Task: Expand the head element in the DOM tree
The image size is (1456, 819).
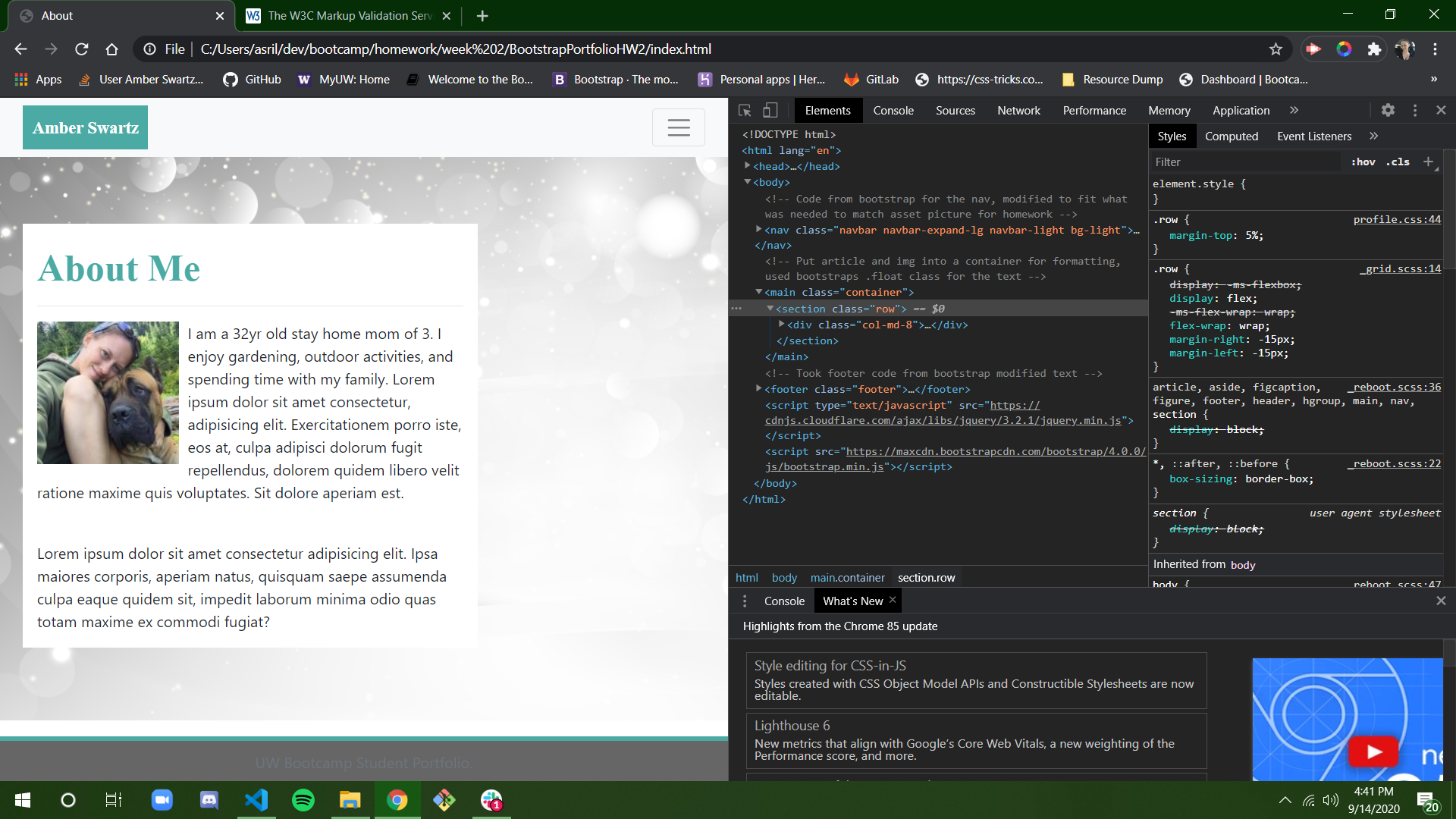Action: [x=748, y=166]
